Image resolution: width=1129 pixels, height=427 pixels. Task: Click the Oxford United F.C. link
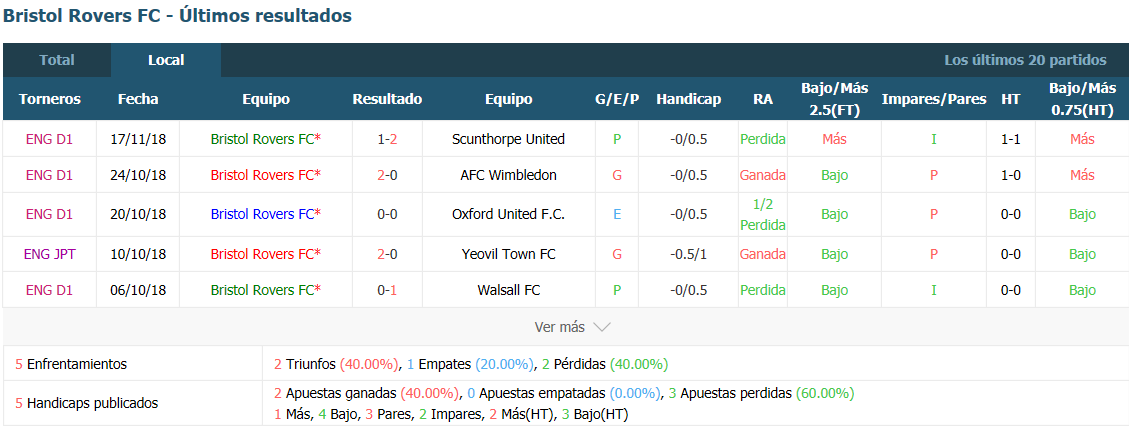pyautogui.click(x=508, y=214)
